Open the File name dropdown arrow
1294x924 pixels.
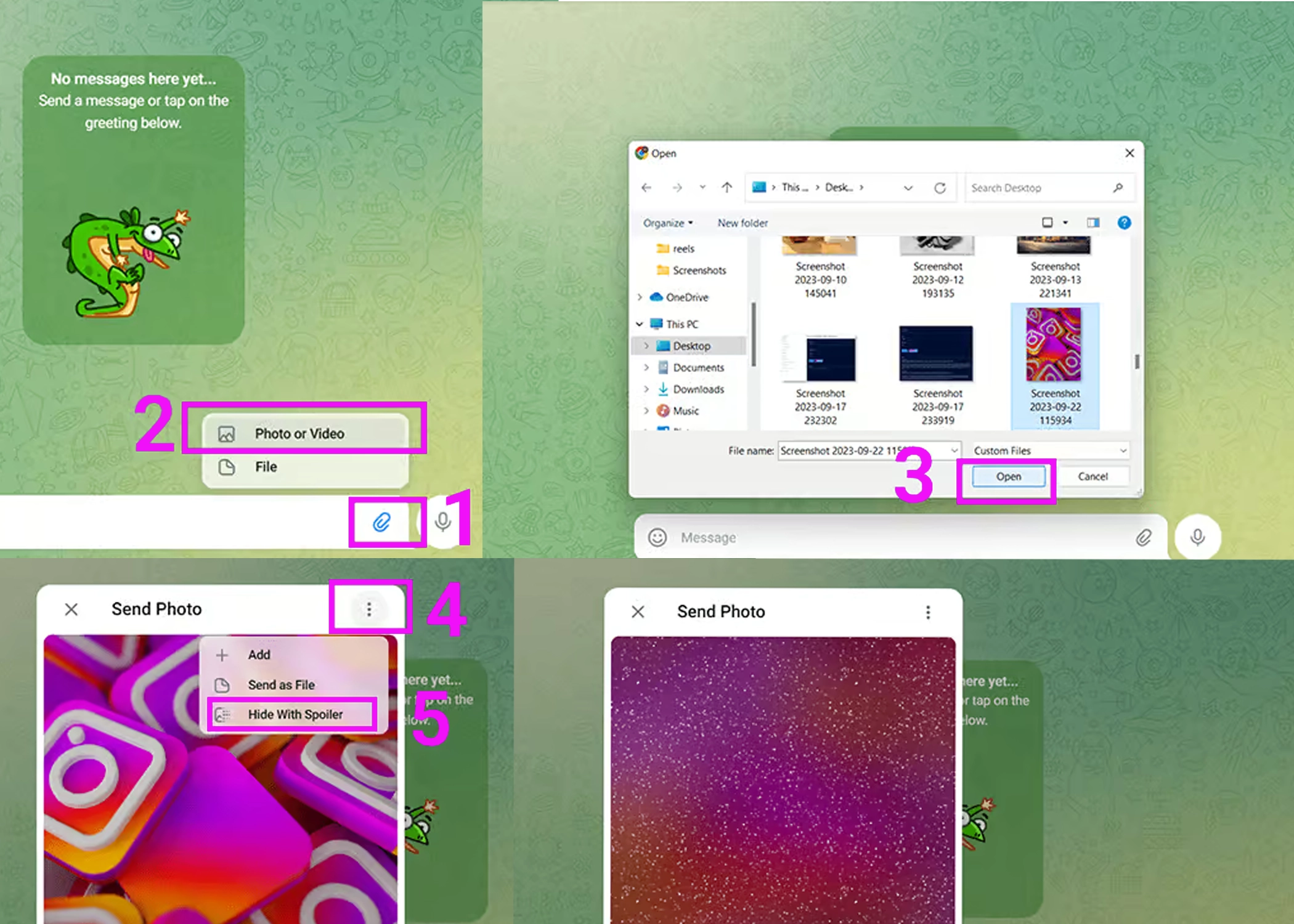point(954,451)
